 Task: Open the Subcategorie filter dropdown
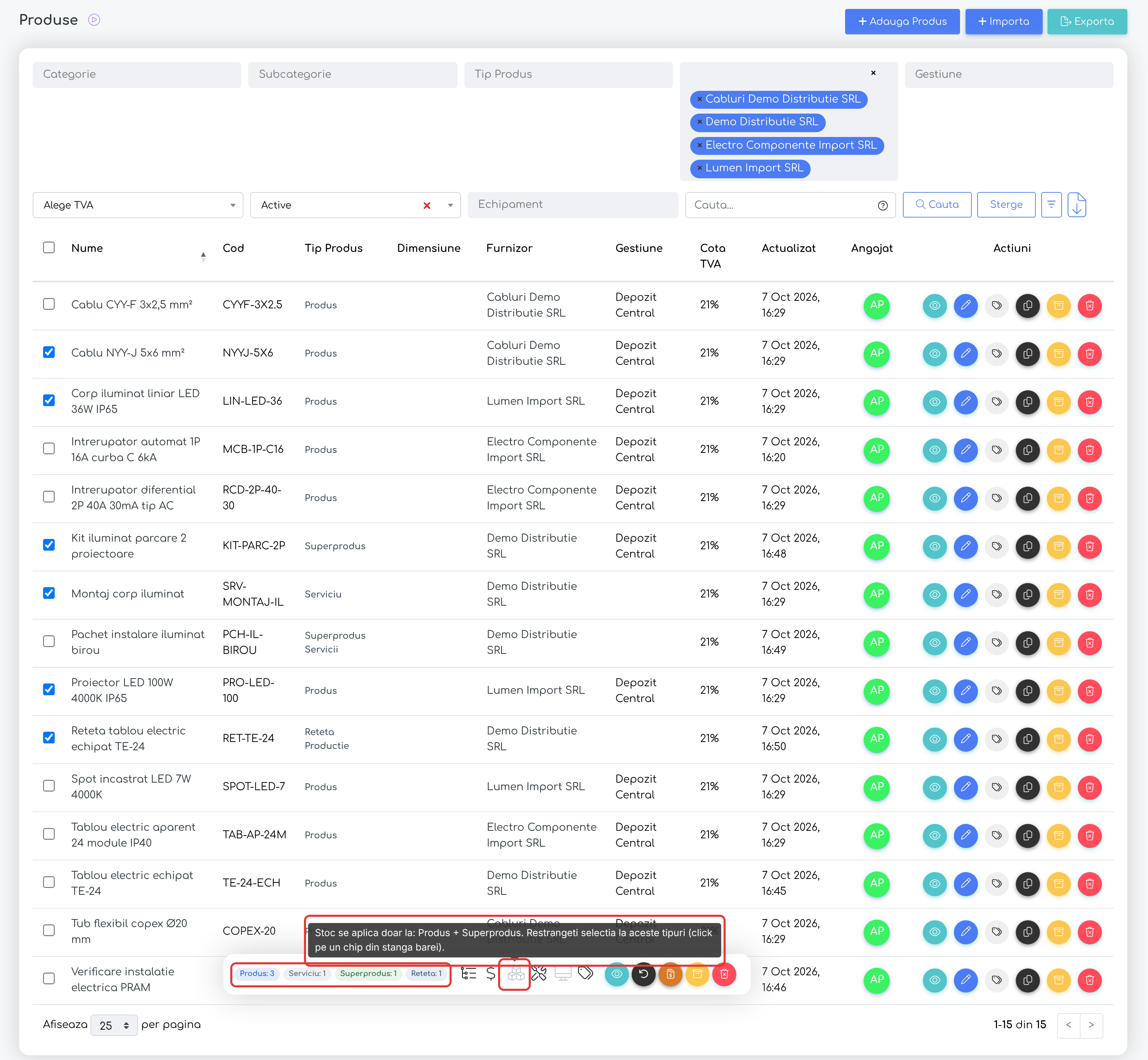click(352, 75)
